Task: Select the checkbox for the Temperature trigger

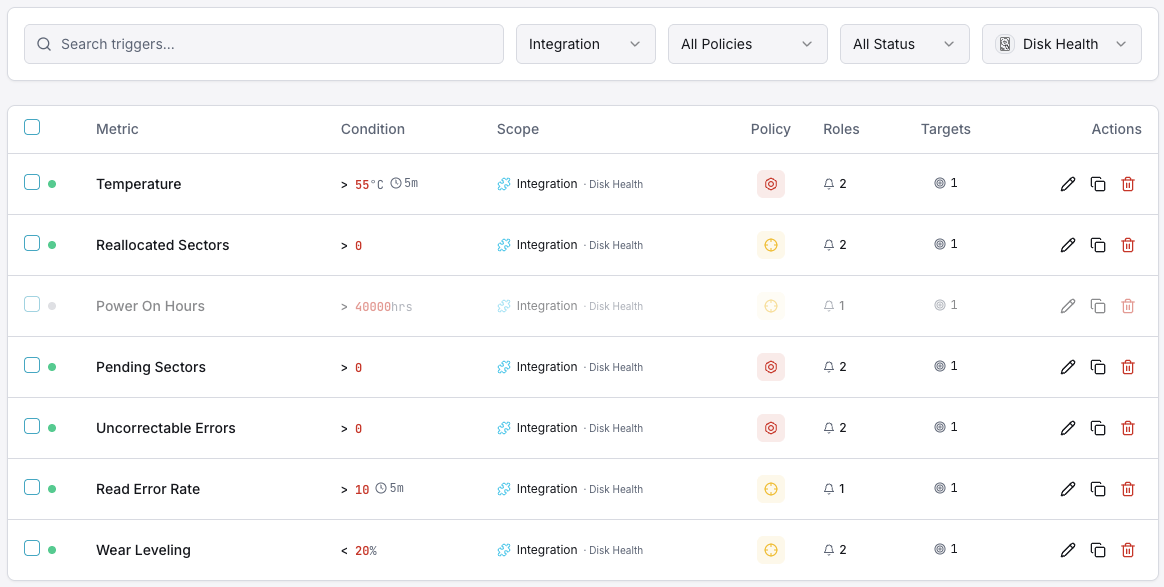Action: (32, 184)
